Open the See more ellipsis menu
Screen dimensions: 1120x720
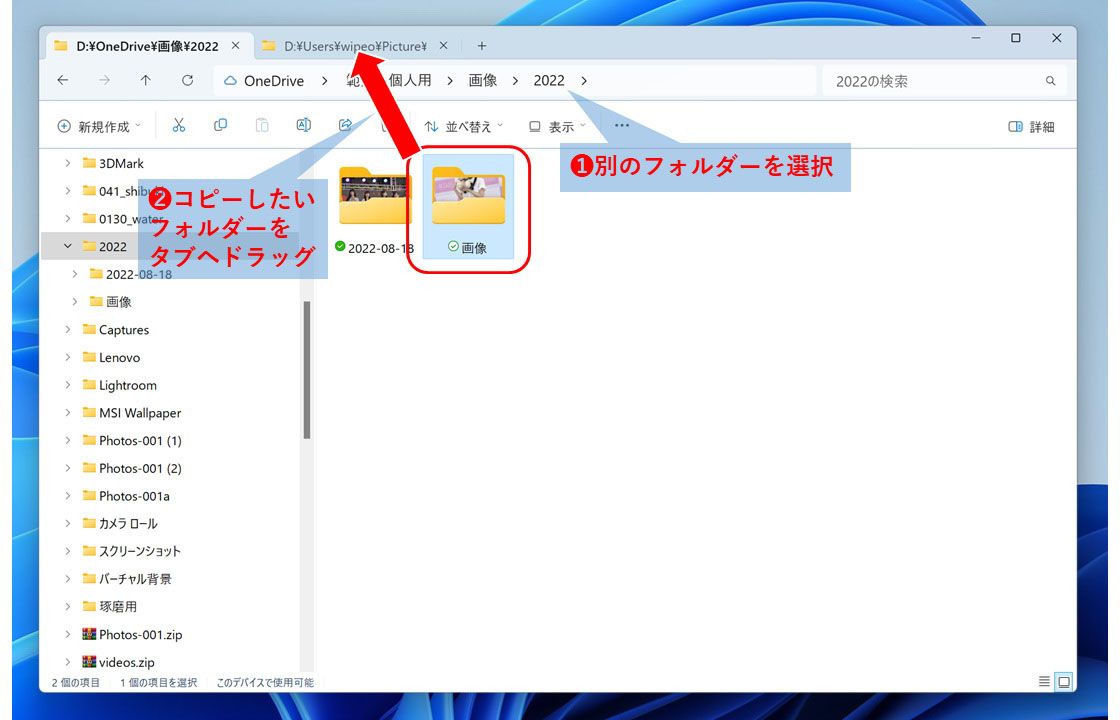coord(621,126)
